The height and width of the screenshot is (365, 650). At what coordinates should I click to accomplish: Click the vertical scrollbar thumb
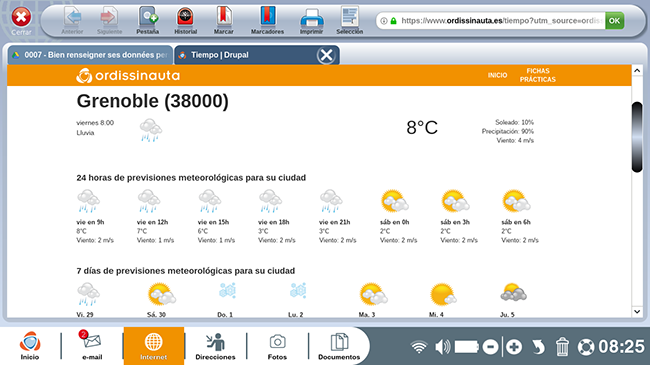tap(637, 137)
